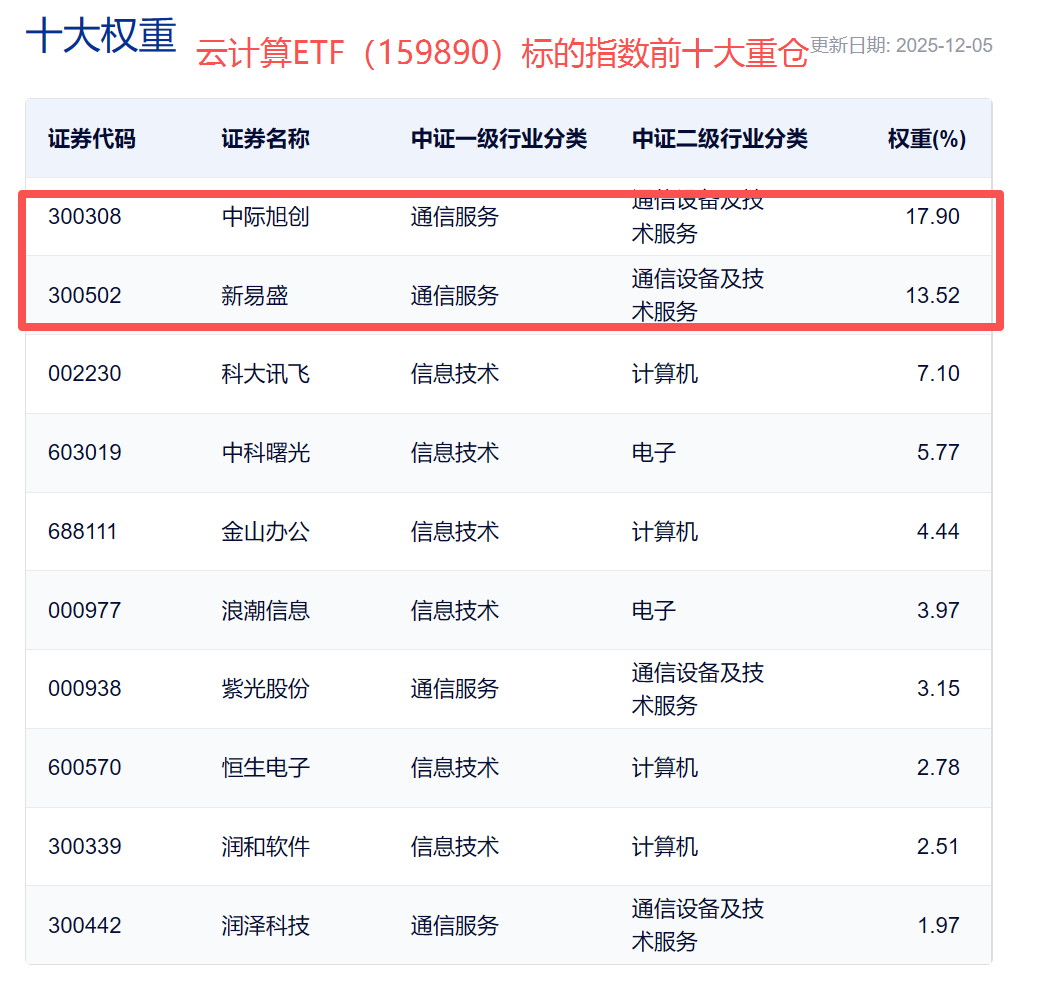
Task: Click security code 603019
Action: (84, 453)
